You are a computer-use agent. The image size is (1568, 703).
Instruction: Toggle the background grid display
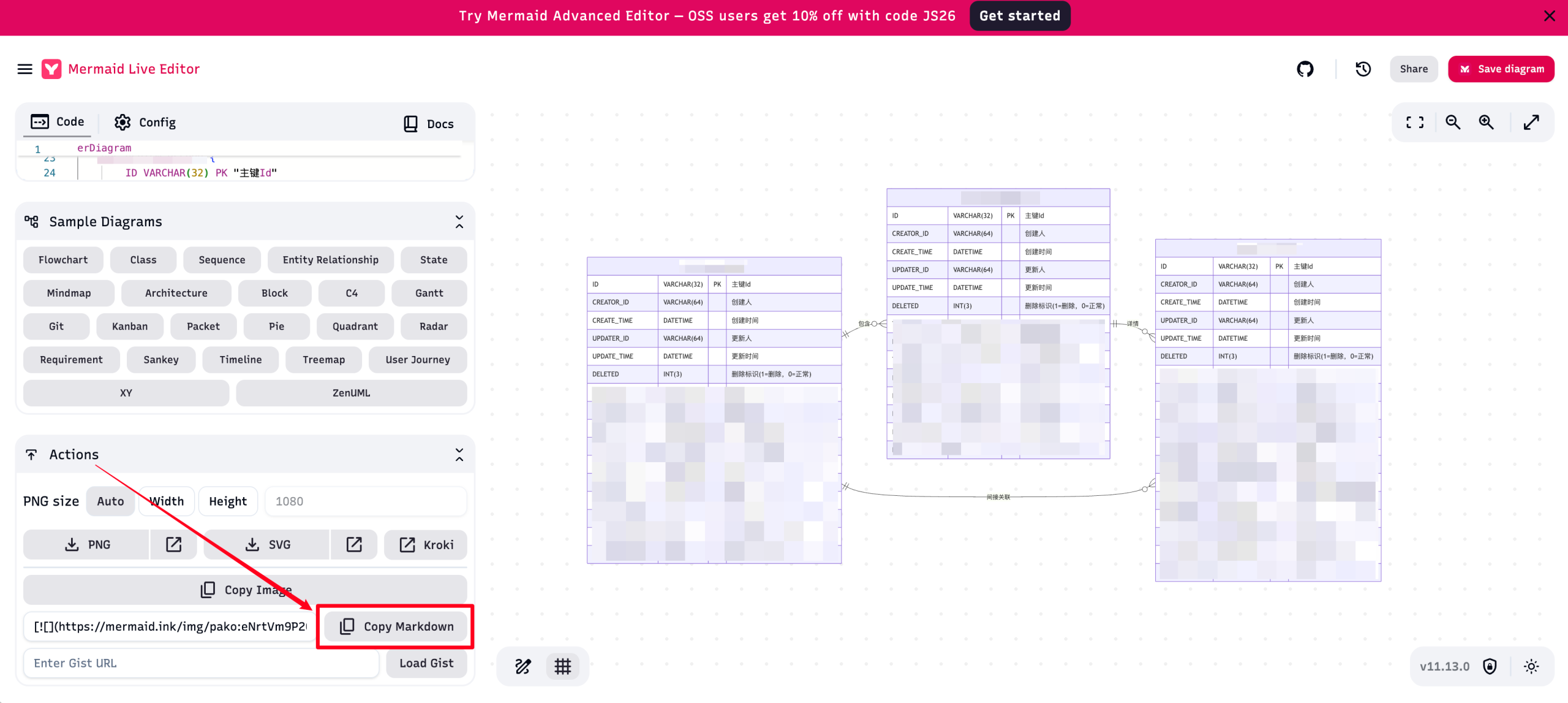pyautogui.click(x=562, y=666)
